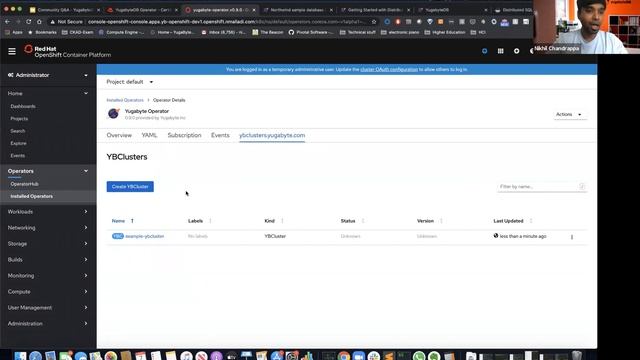Open Dashboards under Home
Image resolution: width=640 pixels, height=360 pixels.
click(x=23, y=107)
